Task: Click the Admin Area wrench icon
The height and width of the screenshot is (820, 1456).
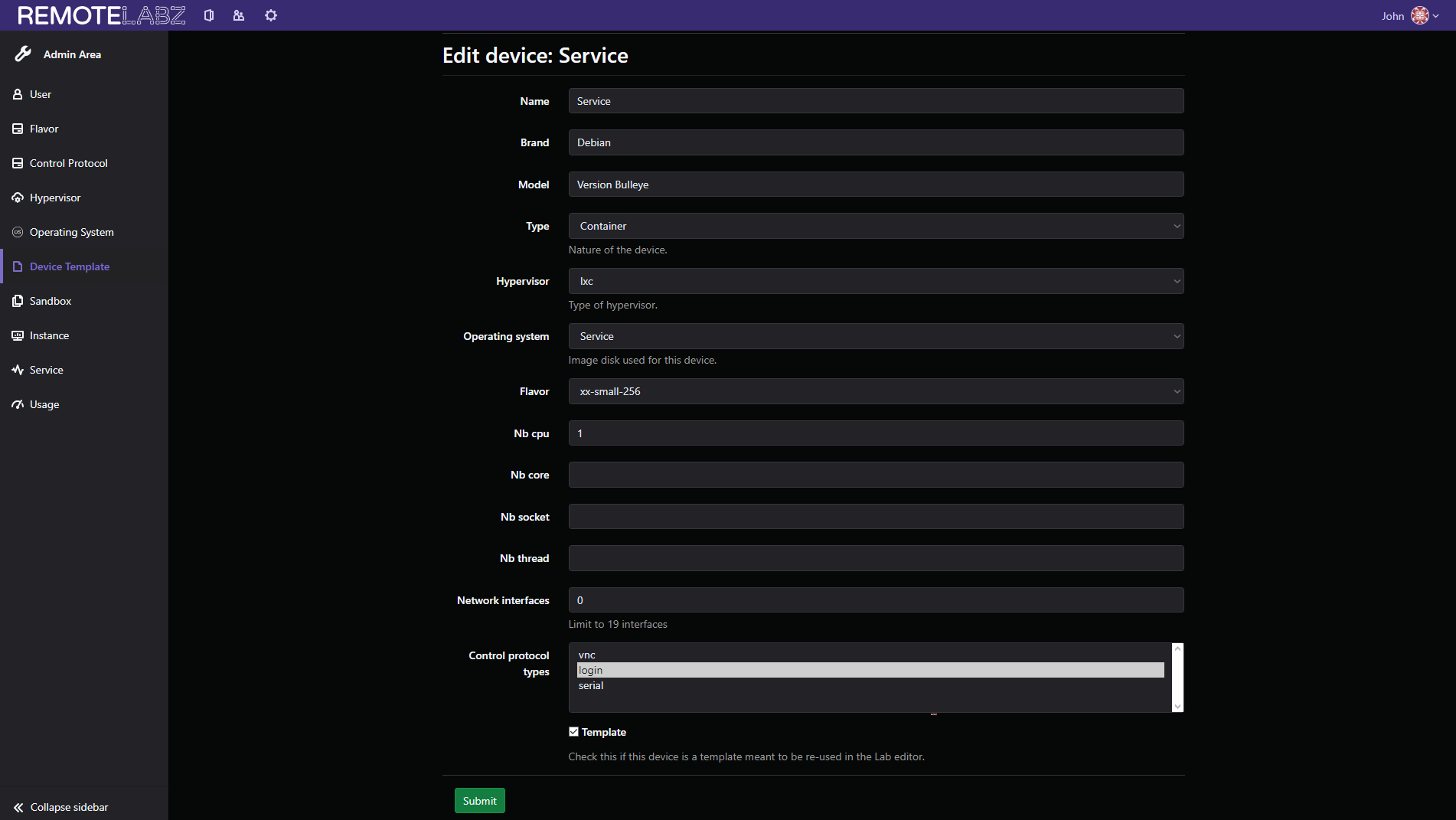Action: pos(24,54)
